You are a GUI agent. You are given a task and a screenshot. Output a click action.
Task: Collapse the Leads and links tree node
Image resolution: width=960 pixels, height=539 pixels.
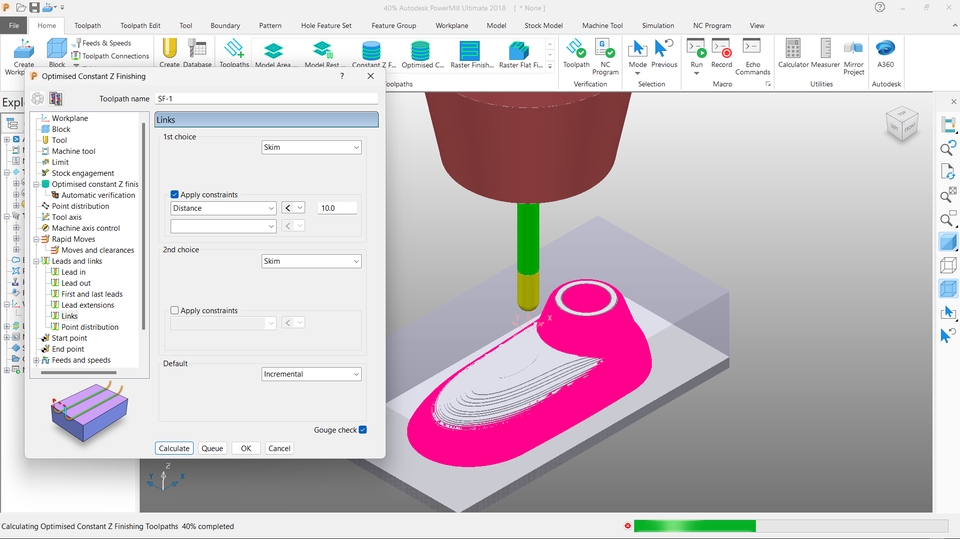coord(36,261)
